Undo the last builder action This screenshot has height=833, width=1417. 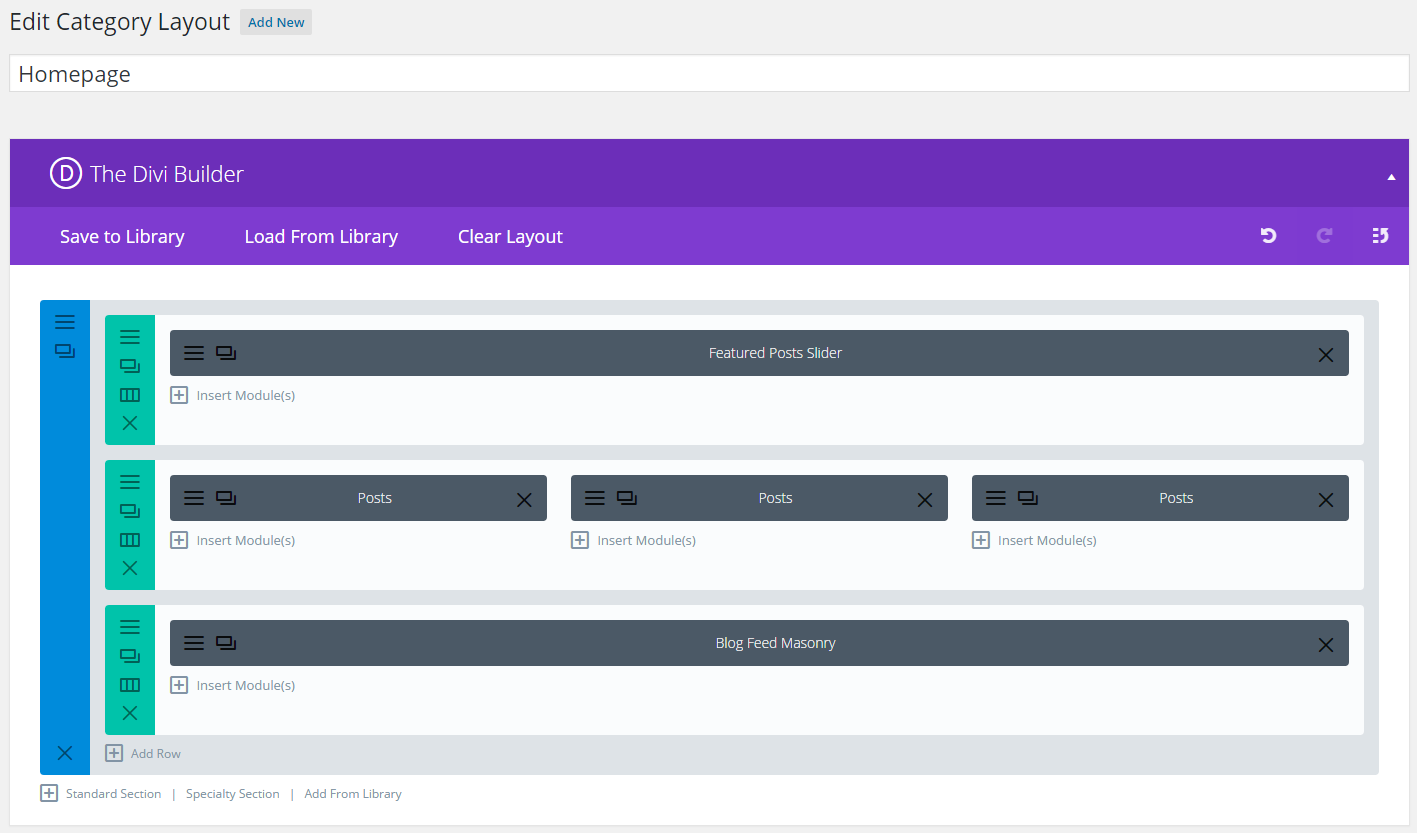pos(1268,236)
